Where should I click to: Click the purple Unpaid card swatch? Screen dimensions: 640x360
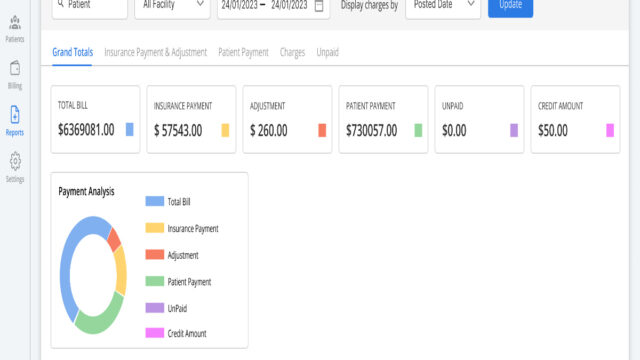514,130
